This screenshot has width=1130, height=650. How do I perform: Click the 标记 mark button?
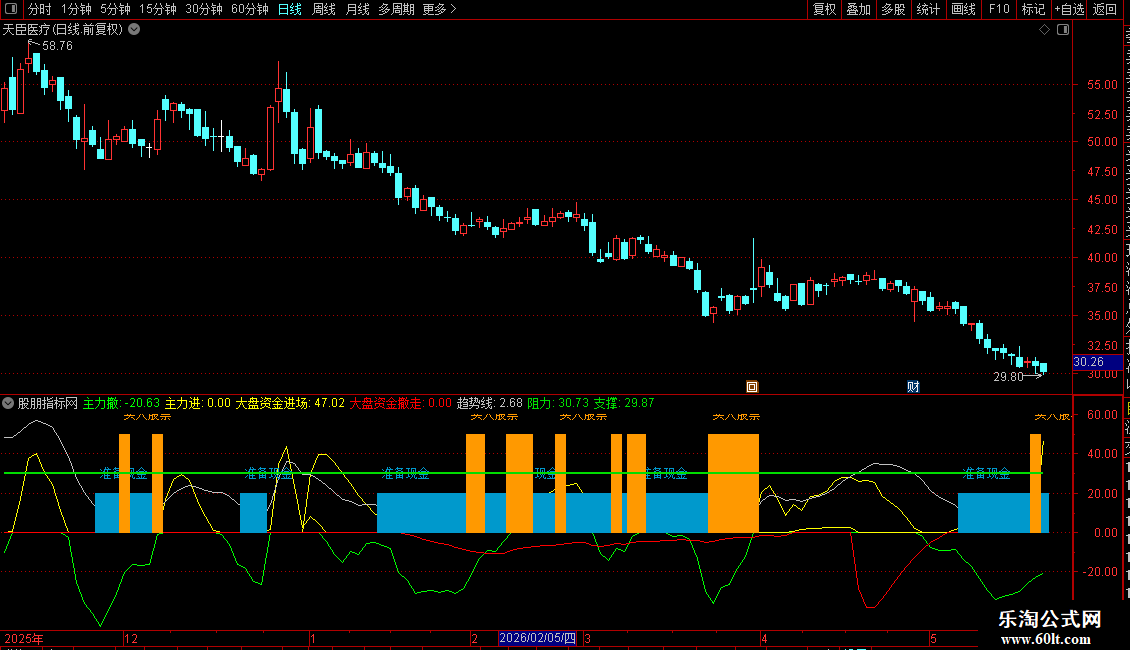1033,9
